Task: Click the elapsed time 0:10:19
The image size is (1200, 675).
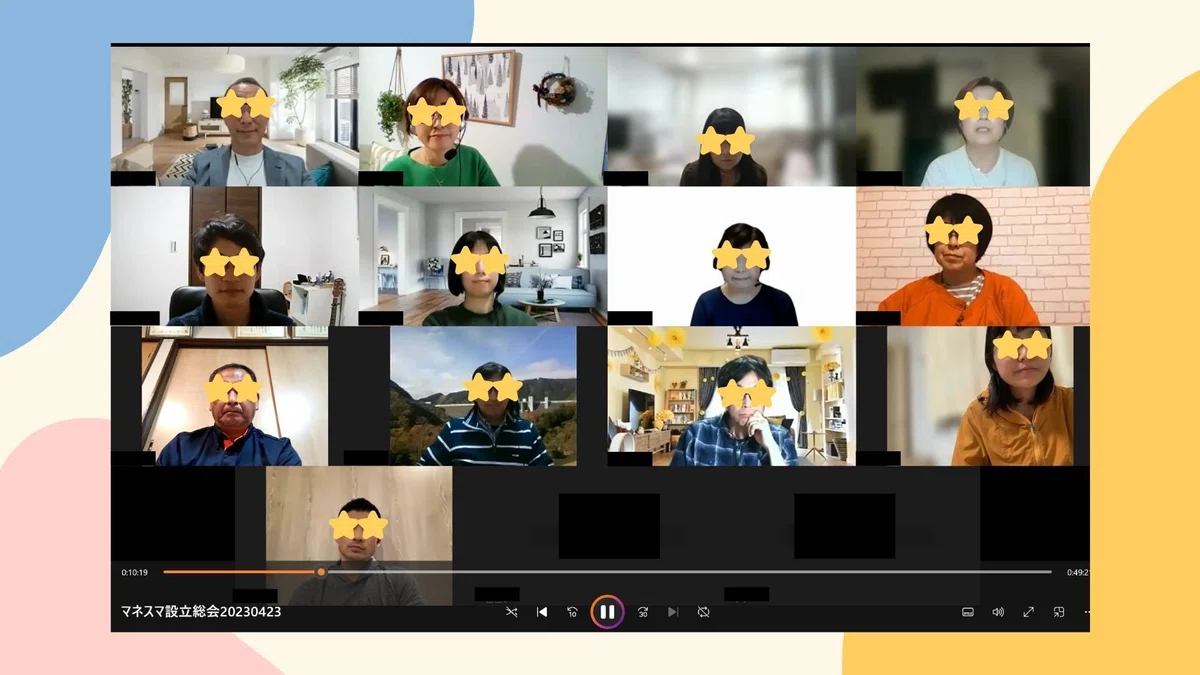Action: [x=135, y=573]
